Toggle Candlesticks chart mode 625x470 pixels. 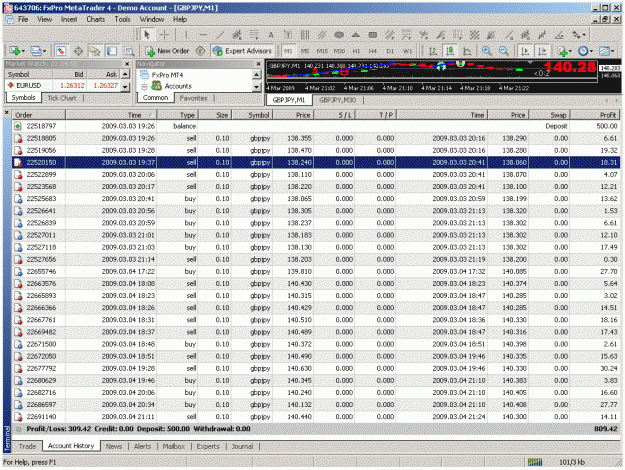point(450,51)
